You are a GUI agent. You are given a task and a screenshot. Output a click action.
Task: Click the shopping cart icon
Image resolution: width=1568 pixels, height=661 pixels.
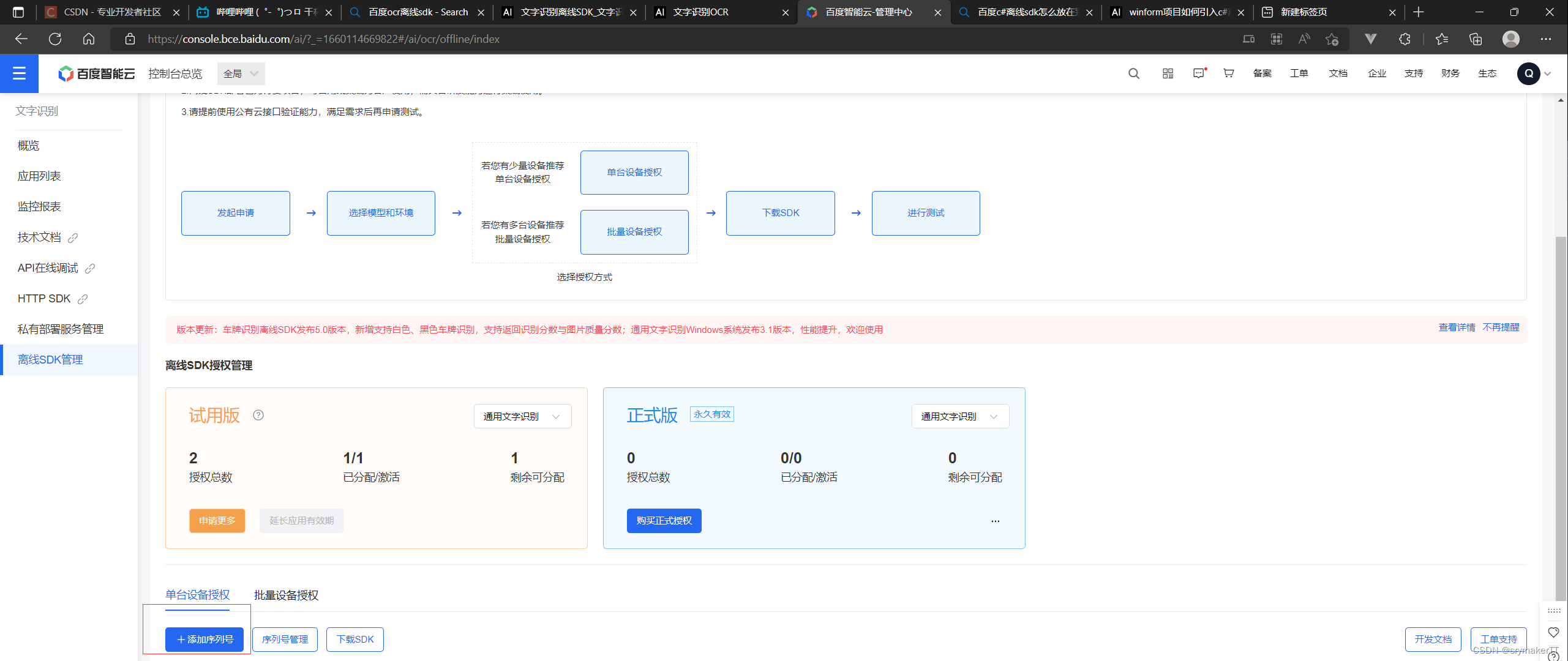tap(1229, 73)
